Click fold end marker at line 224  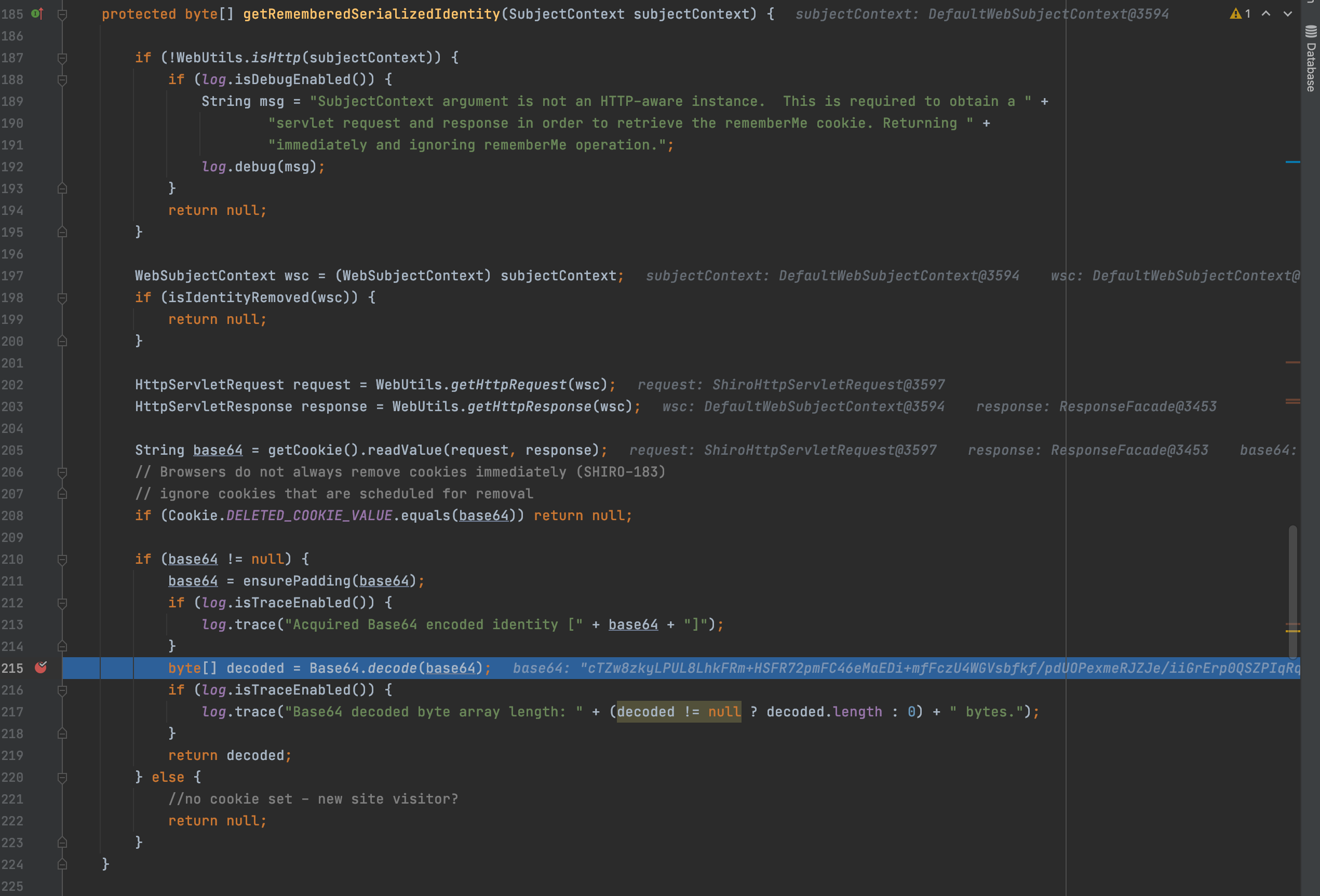pos(62,864)
